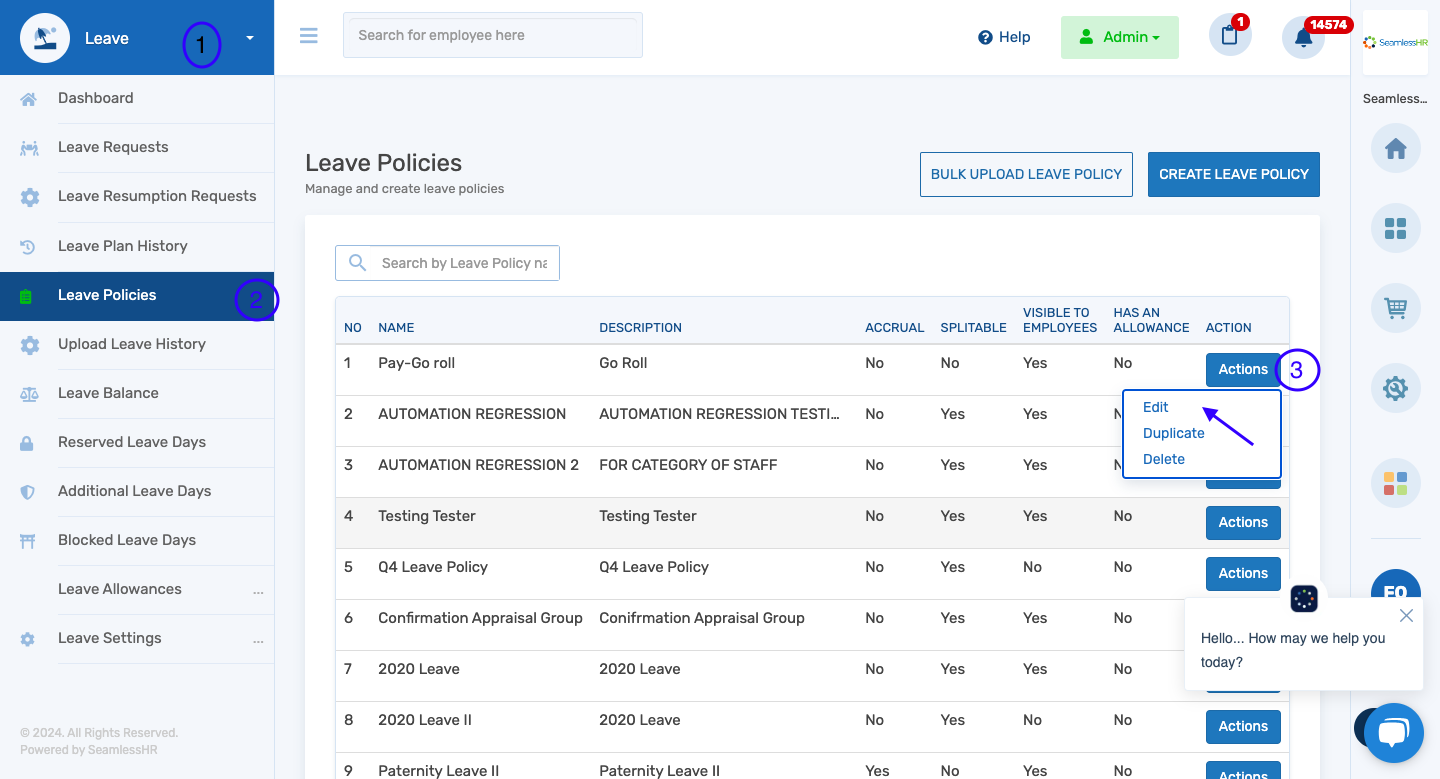Click Bulk Upload Leave Policy button
This screenshot has height=779, width=1440.
click(x=1026, y=174)
